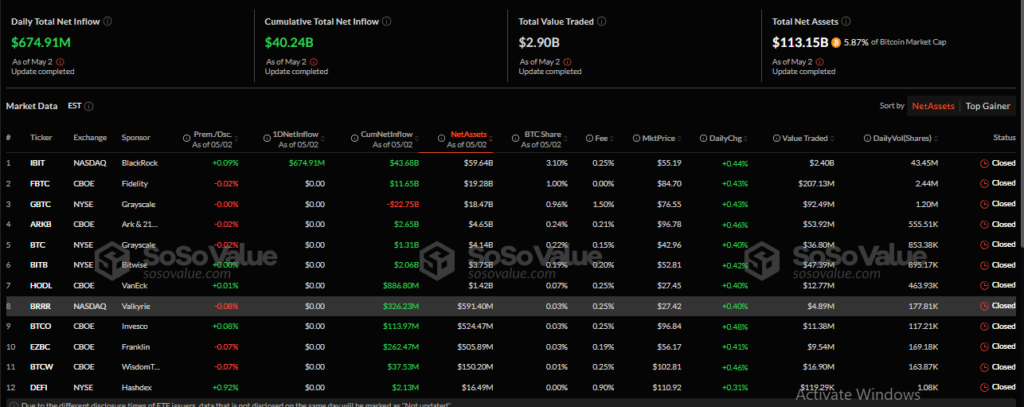
Task: Click the red alert icon under $674.91M
Action: pos(60,62)
